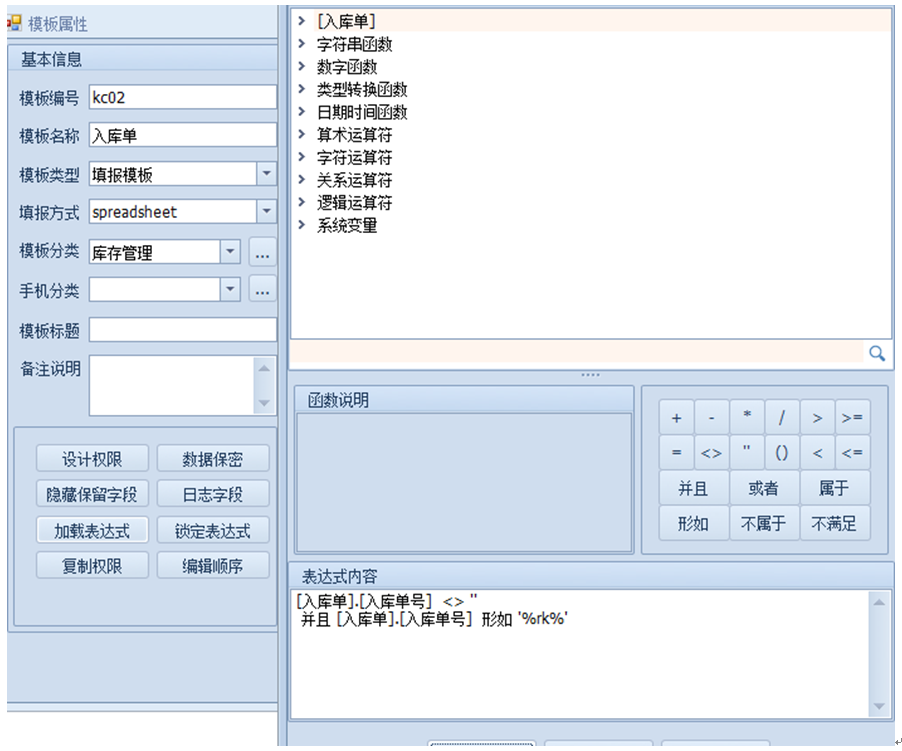Screen dimensions: 902x751
Task: Open the 填报方式 spreadsheet dropdown
Action: (x=266, y=212)
